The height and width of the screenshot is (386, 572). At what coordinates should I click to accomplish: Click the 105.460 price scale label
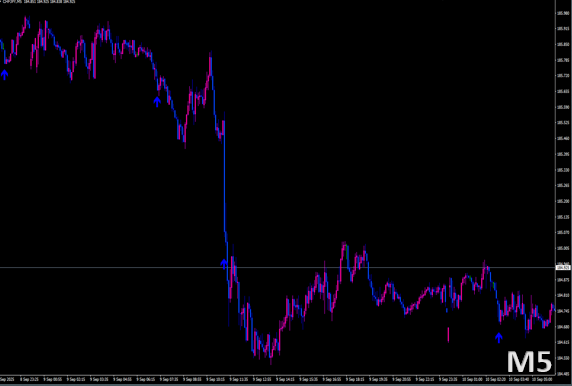(x=563, y=138)
